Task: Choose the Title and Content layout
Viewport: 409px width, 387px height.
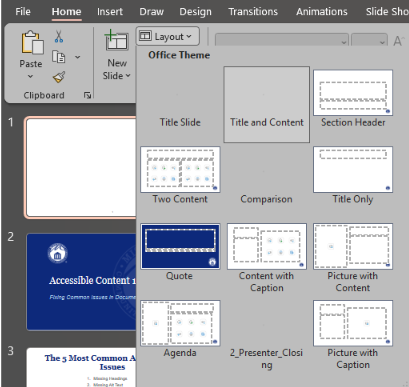Action: click(x=267, y=104)
